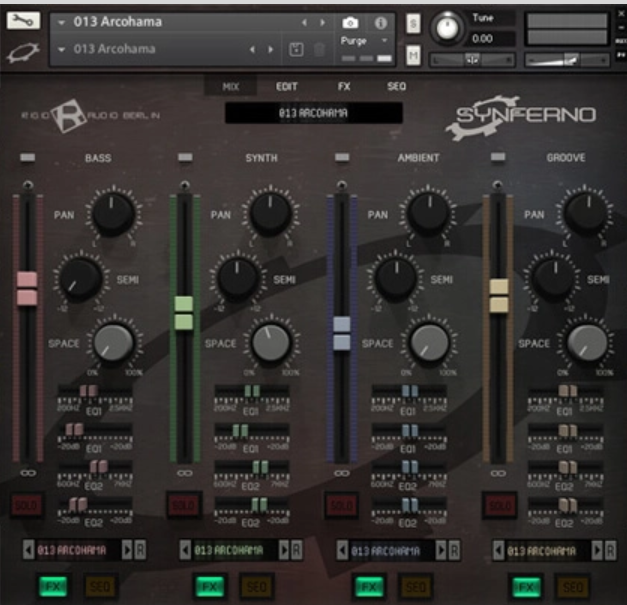Solo the instrument with the S button

[x=413, y=24]
